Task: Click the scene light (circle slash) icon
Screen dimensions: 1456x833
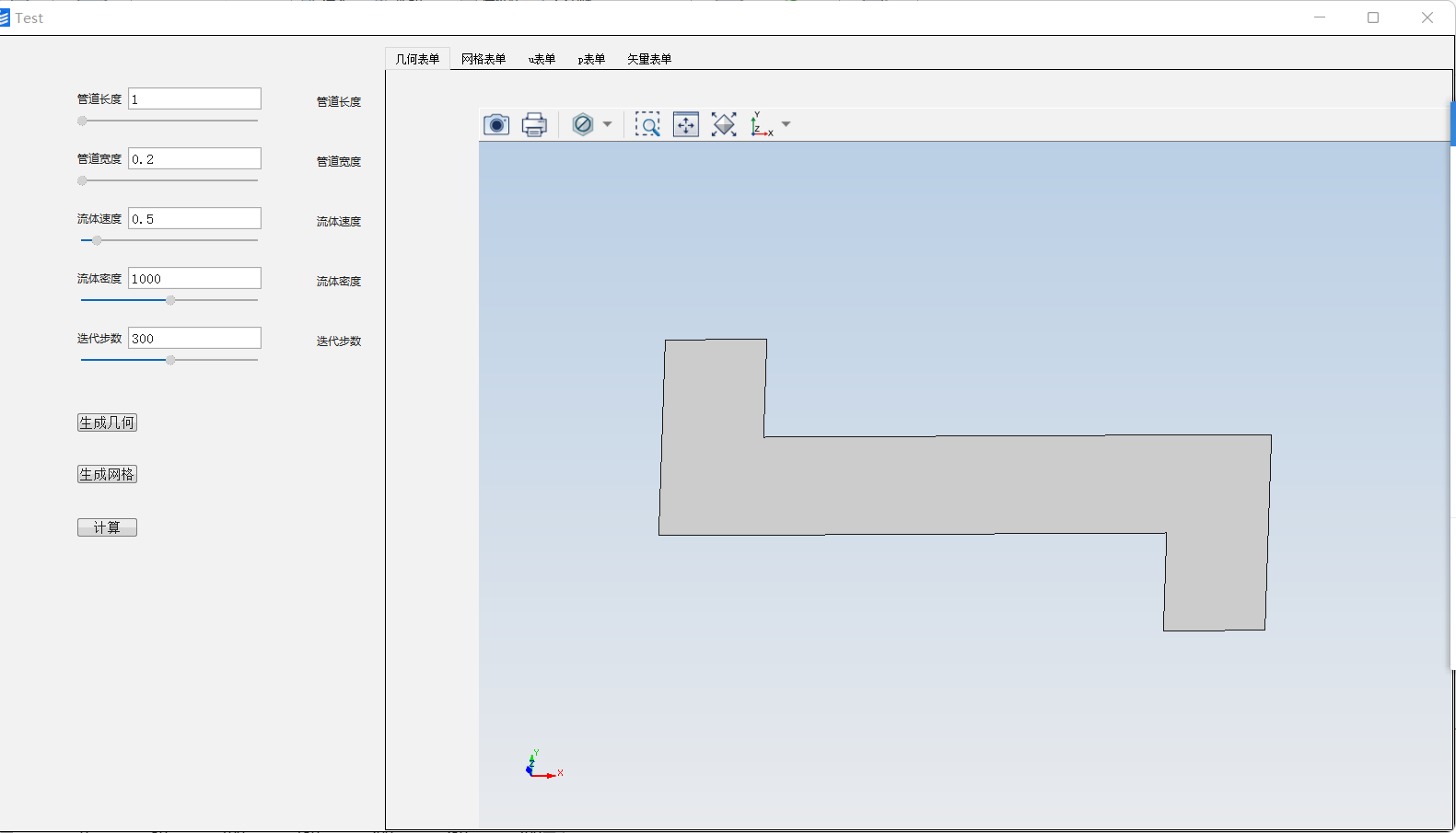Action: pos(583,124)
